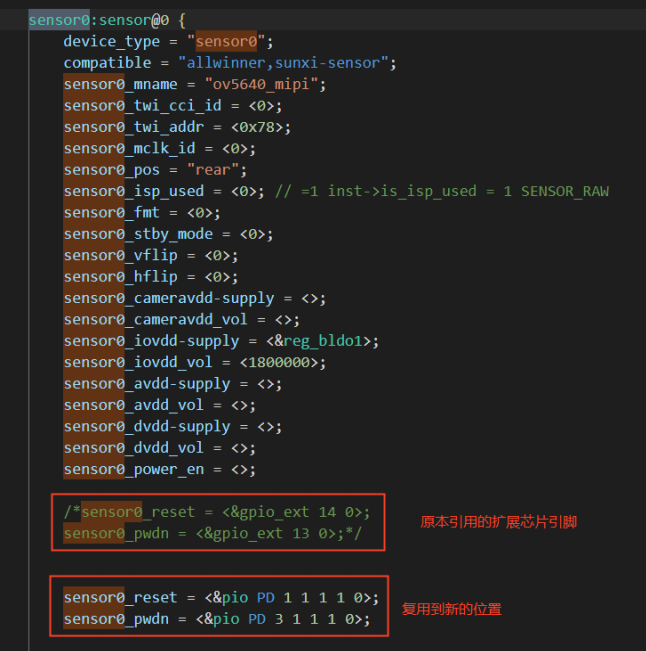Image resolution: width=646 pixels, height=651 pixels.
Task: Click the sensor0_cameravdd-supply line
Action: 195,298
